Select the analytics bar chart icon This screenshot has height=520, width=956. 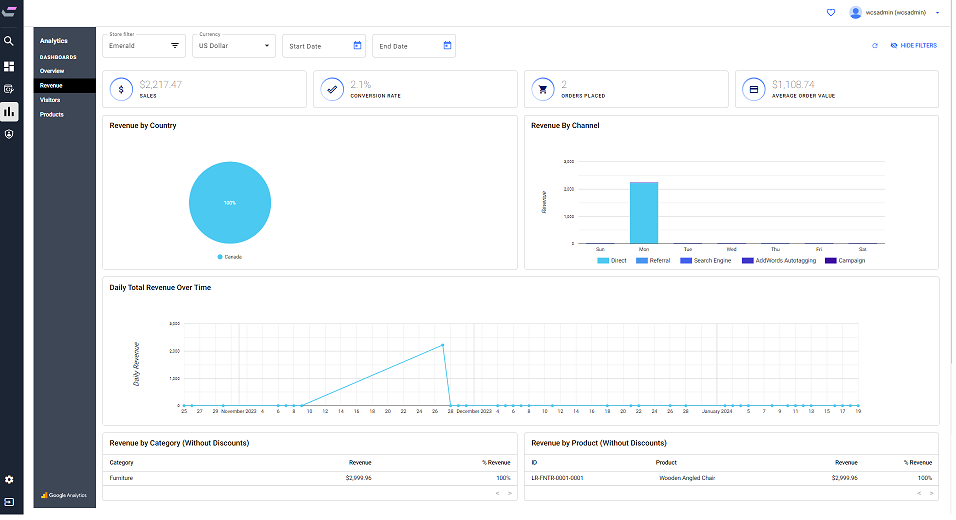[9, 112]
